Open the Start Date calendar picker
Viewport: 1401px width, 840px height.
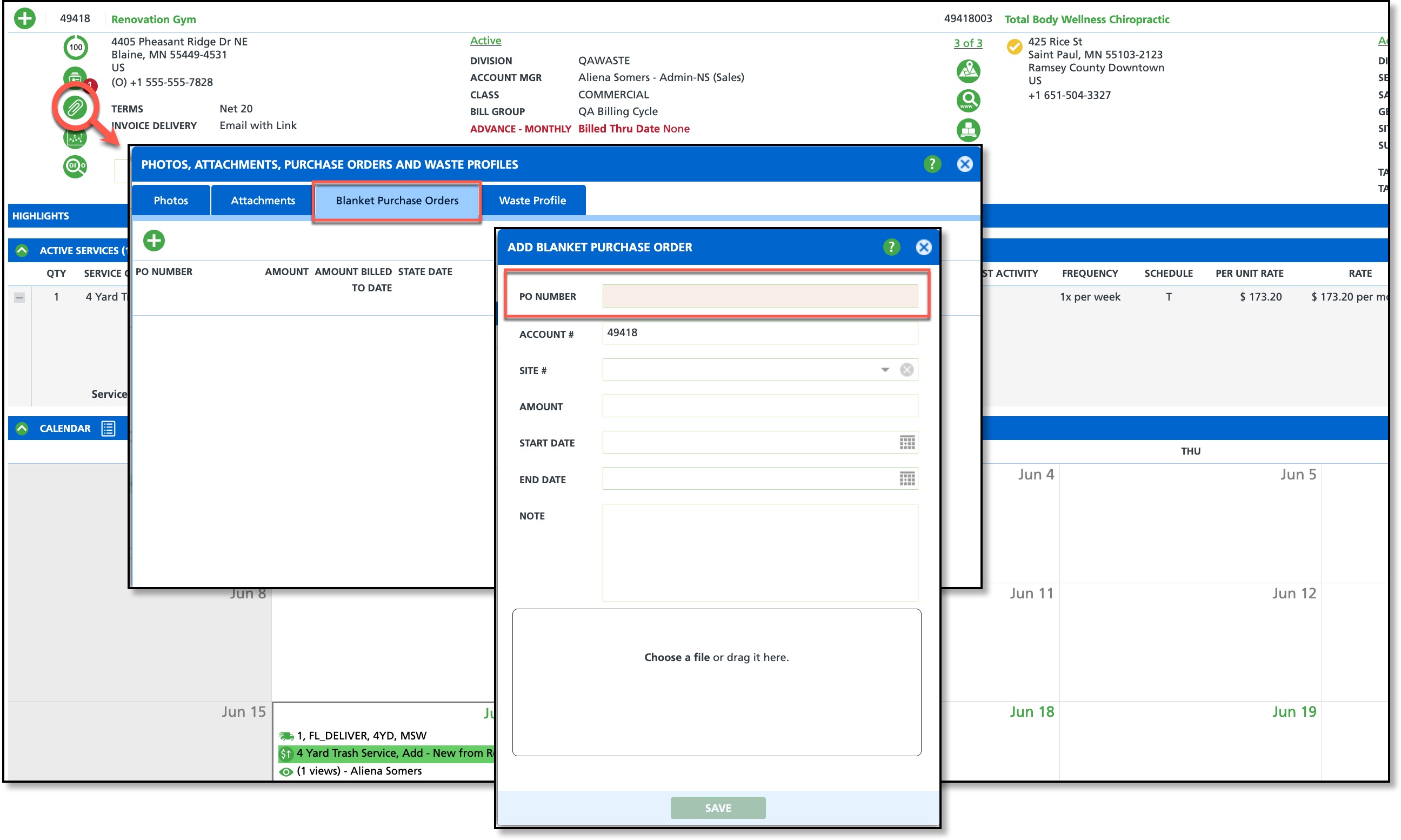click(907, 443)
